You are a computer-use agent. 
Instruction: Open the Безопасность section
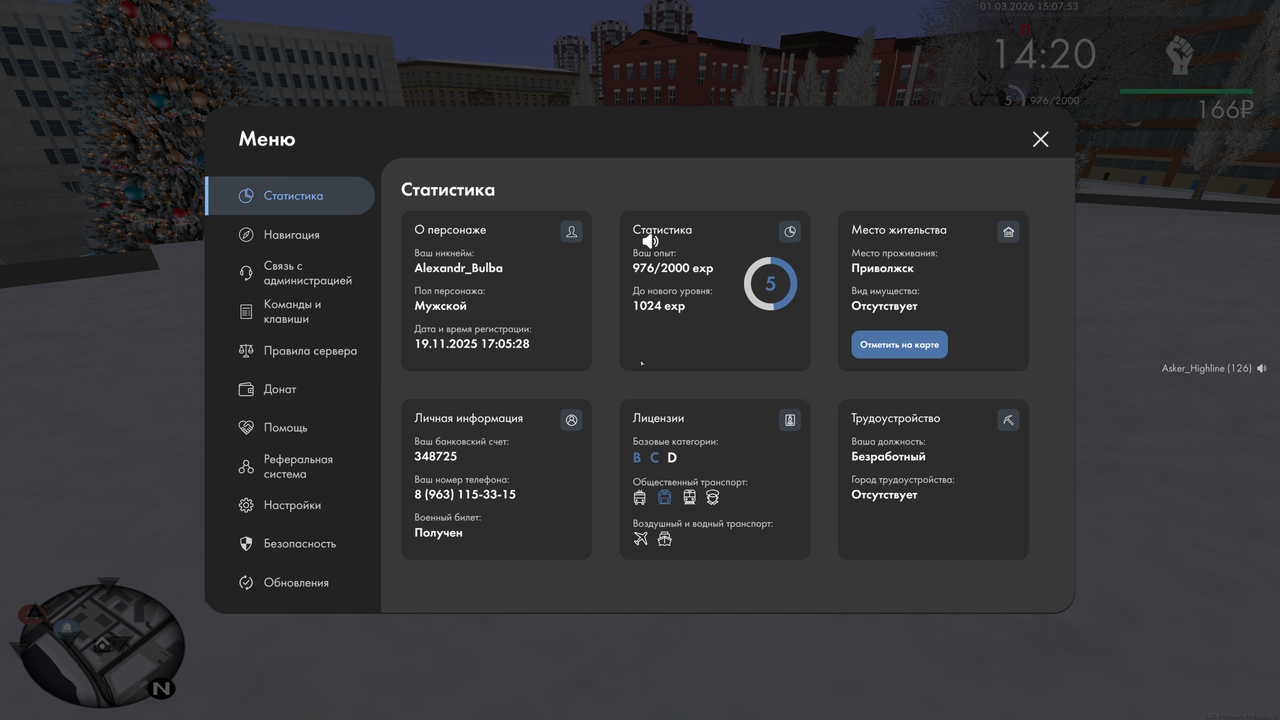point(291,544)
